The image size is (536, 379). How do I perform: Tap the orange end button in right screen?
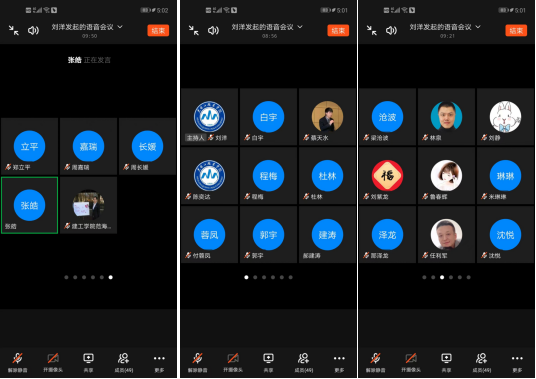coord(516,30)
